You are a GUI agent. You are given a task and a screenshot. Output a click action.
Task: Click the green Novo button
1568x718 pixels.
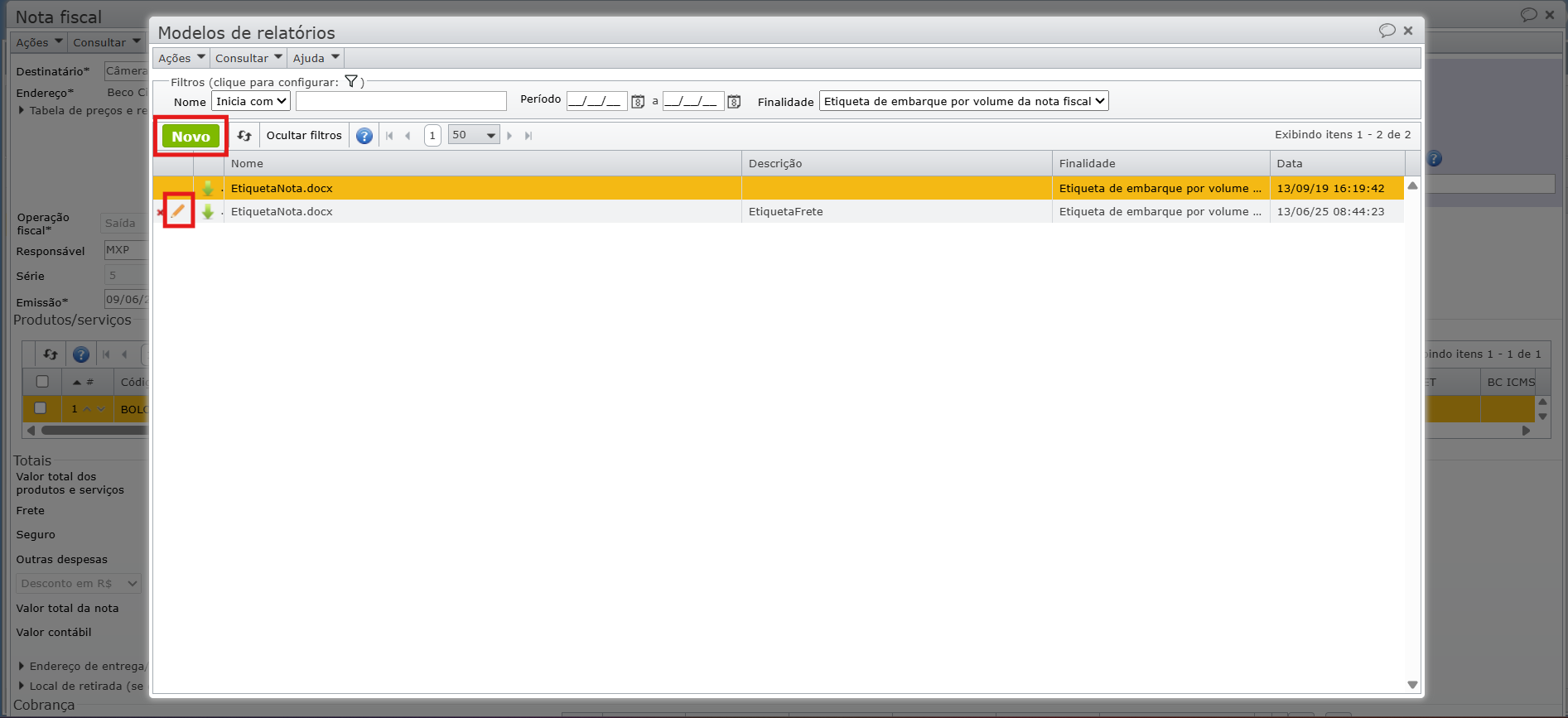[x=191, y=137]
